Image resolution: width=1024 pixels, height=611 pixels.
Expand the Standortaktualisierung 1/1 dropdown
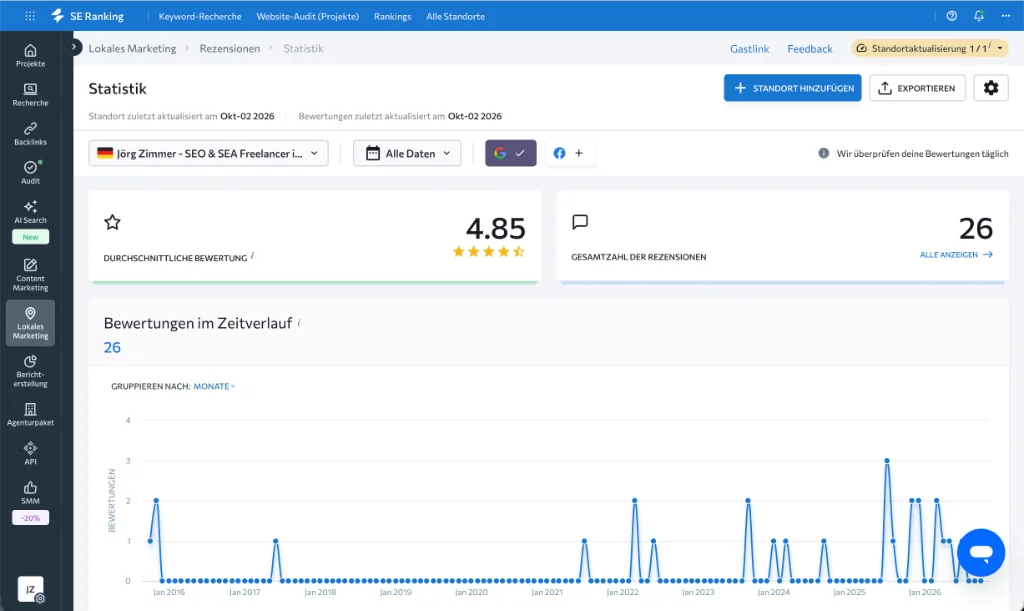tap(930, 48)
